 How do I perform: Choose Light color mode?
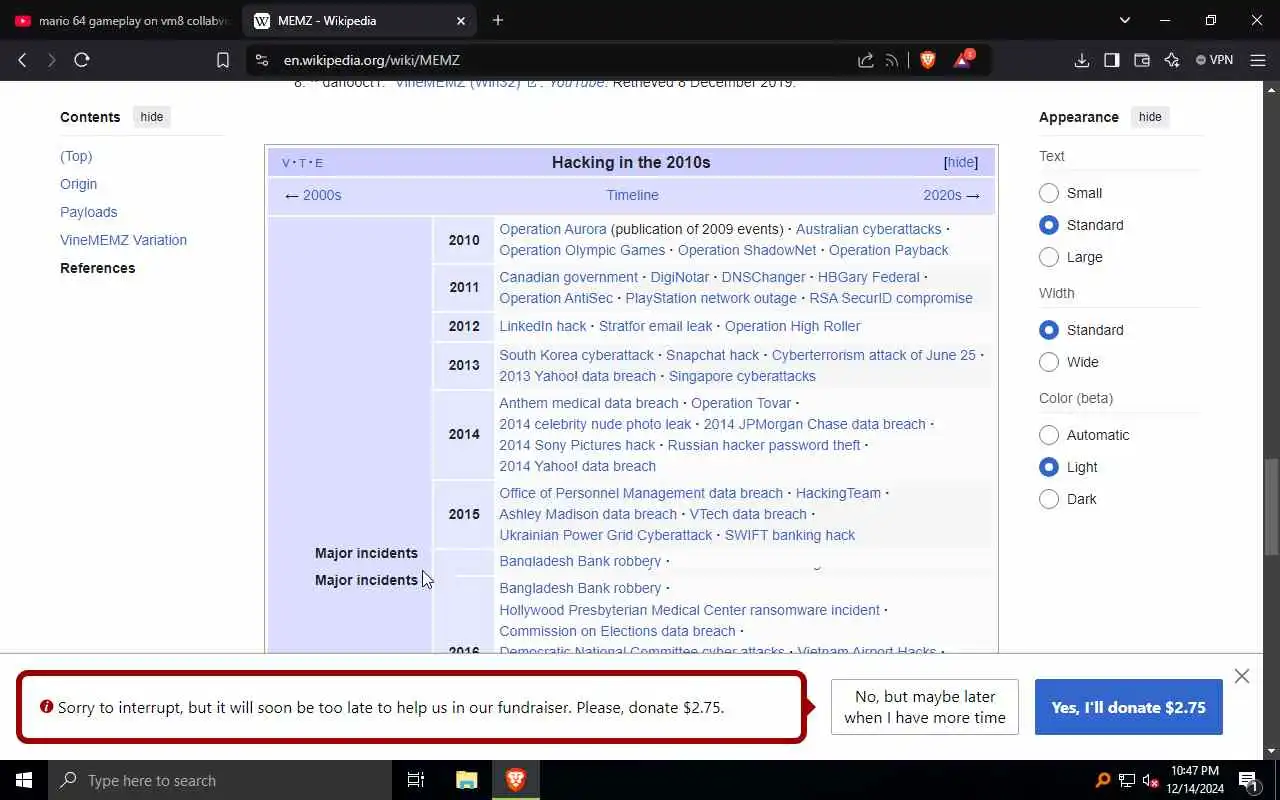pyautogui.click(x=1049, y=467)
